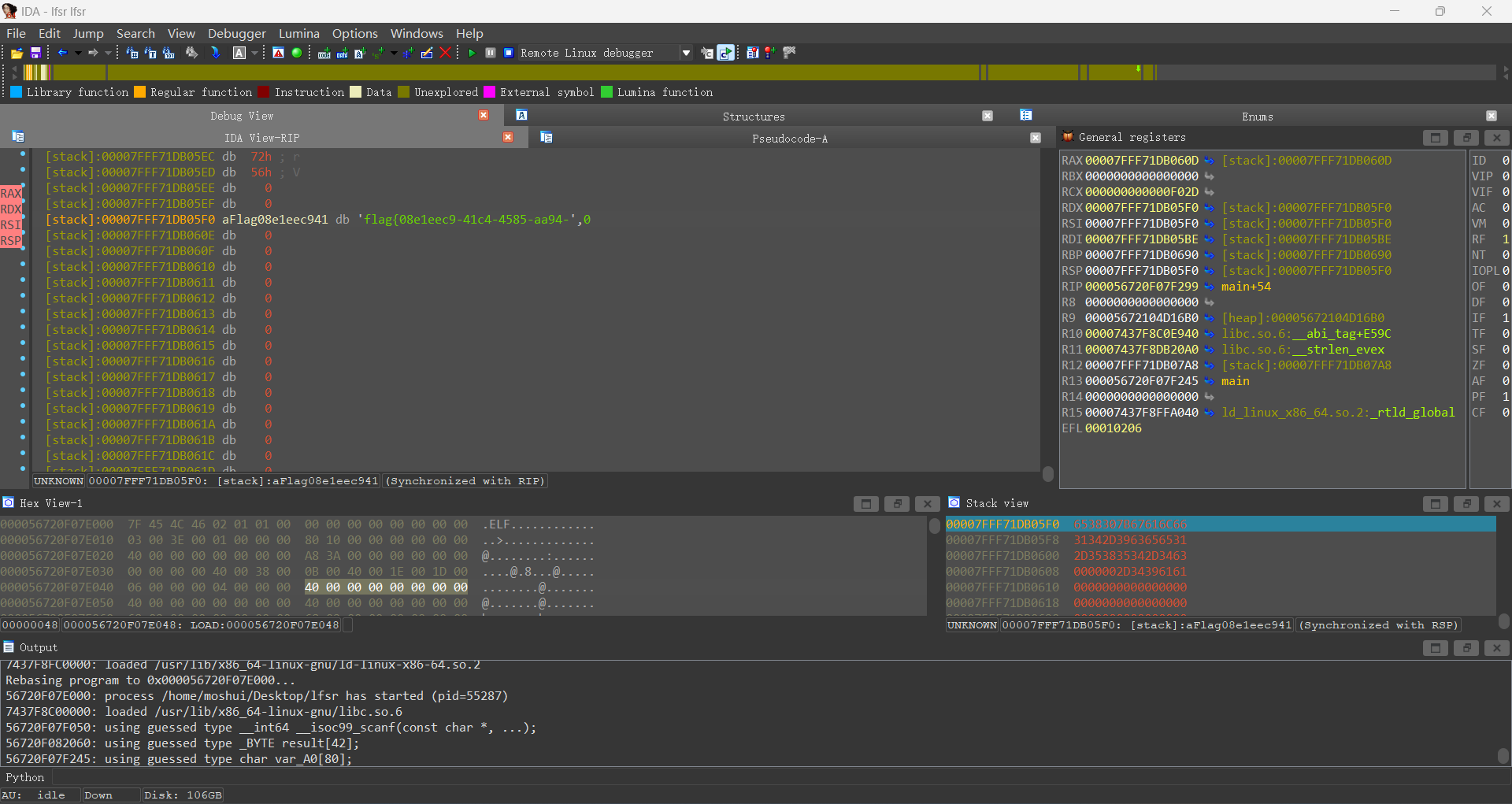Open the Debugger menu

[236, 33]
